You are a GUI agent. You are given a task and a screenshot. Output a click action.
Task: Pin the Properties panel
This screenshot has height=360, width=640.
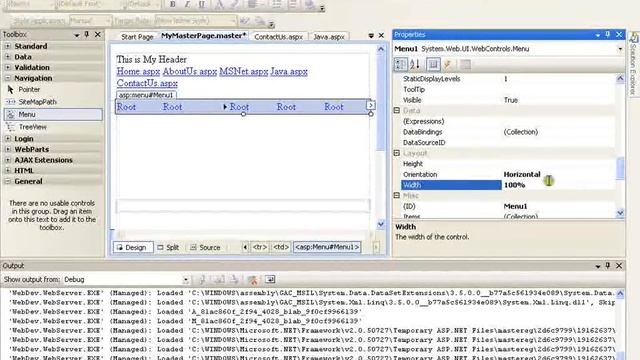point(608,35)
